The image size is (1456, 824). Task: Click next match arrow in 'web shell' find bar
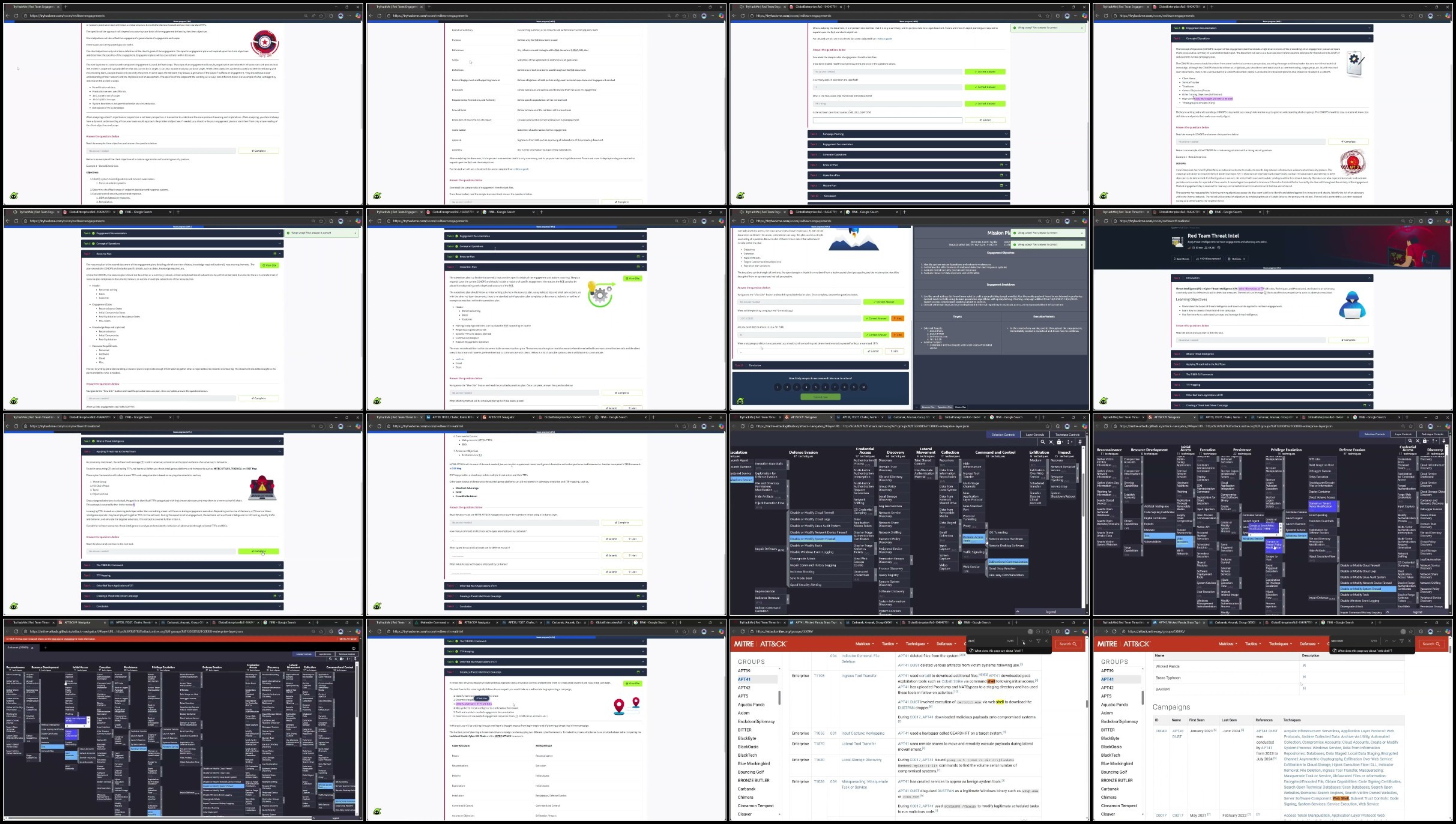(1394, 641)
